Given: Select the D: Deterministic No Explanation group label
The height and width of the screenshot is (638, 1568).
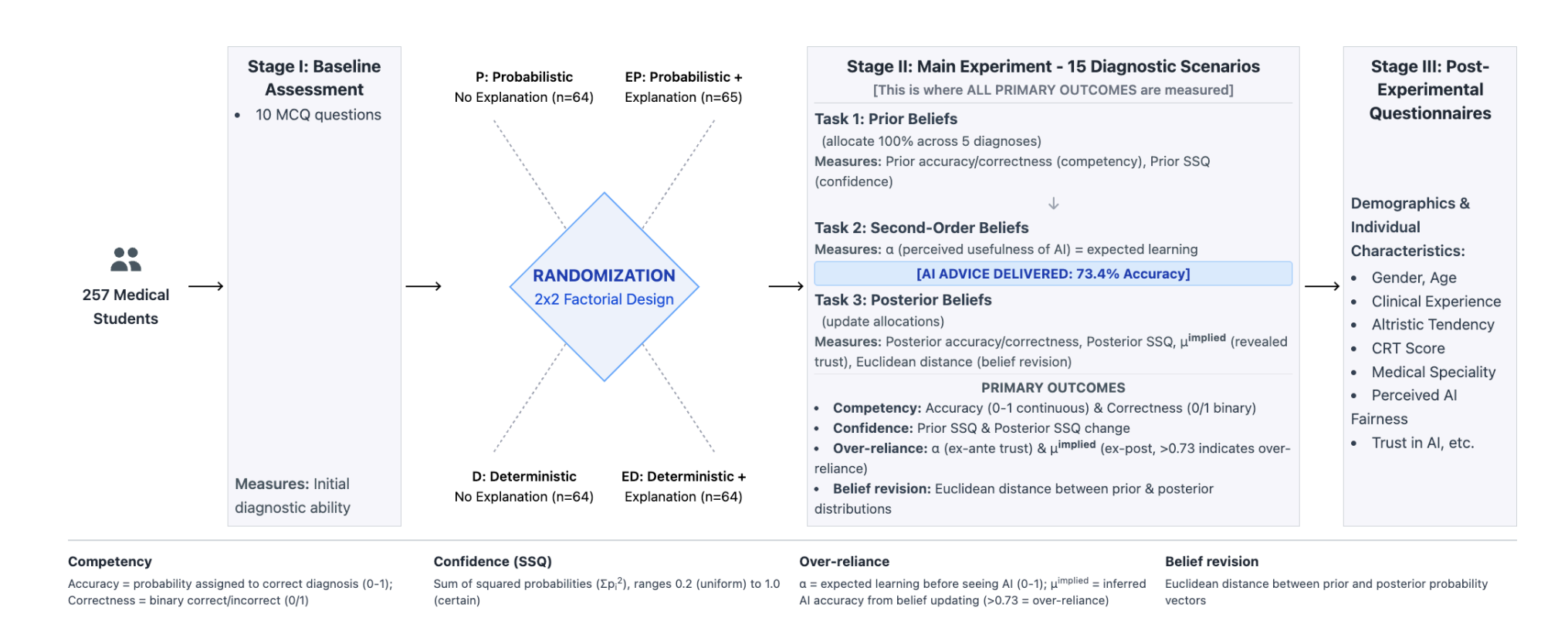Looking at the screenshot, I should tap(524, 487).
